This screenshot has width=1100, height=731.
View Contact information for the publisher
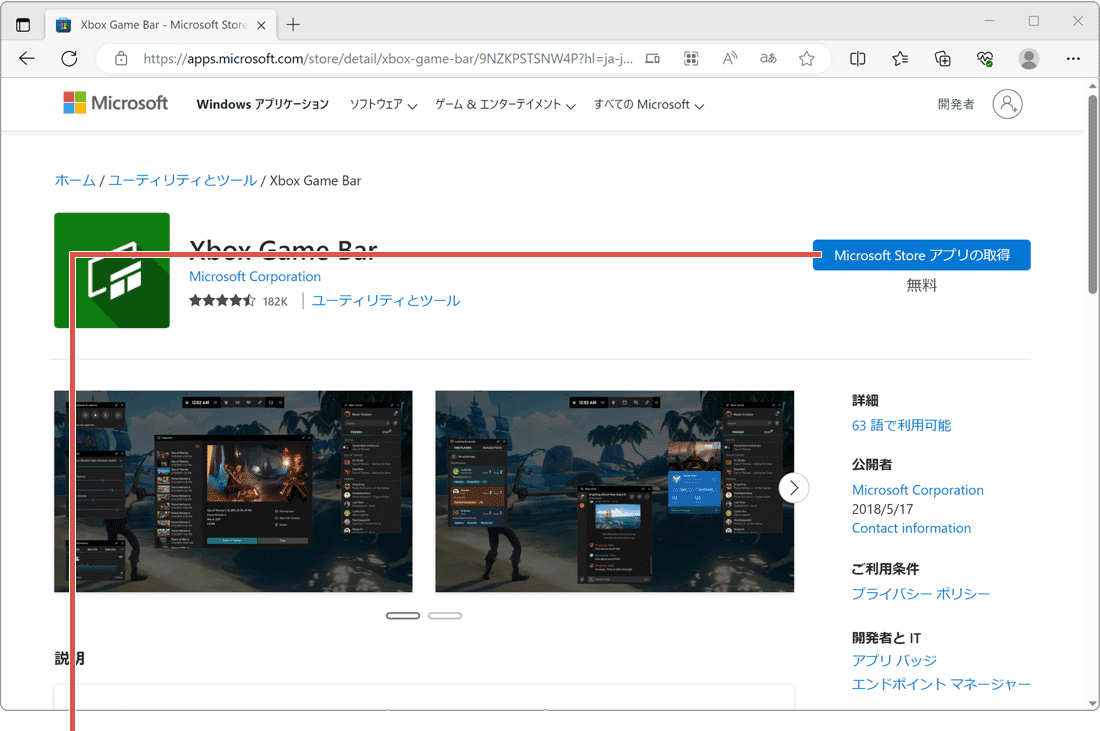pos(911,528)
